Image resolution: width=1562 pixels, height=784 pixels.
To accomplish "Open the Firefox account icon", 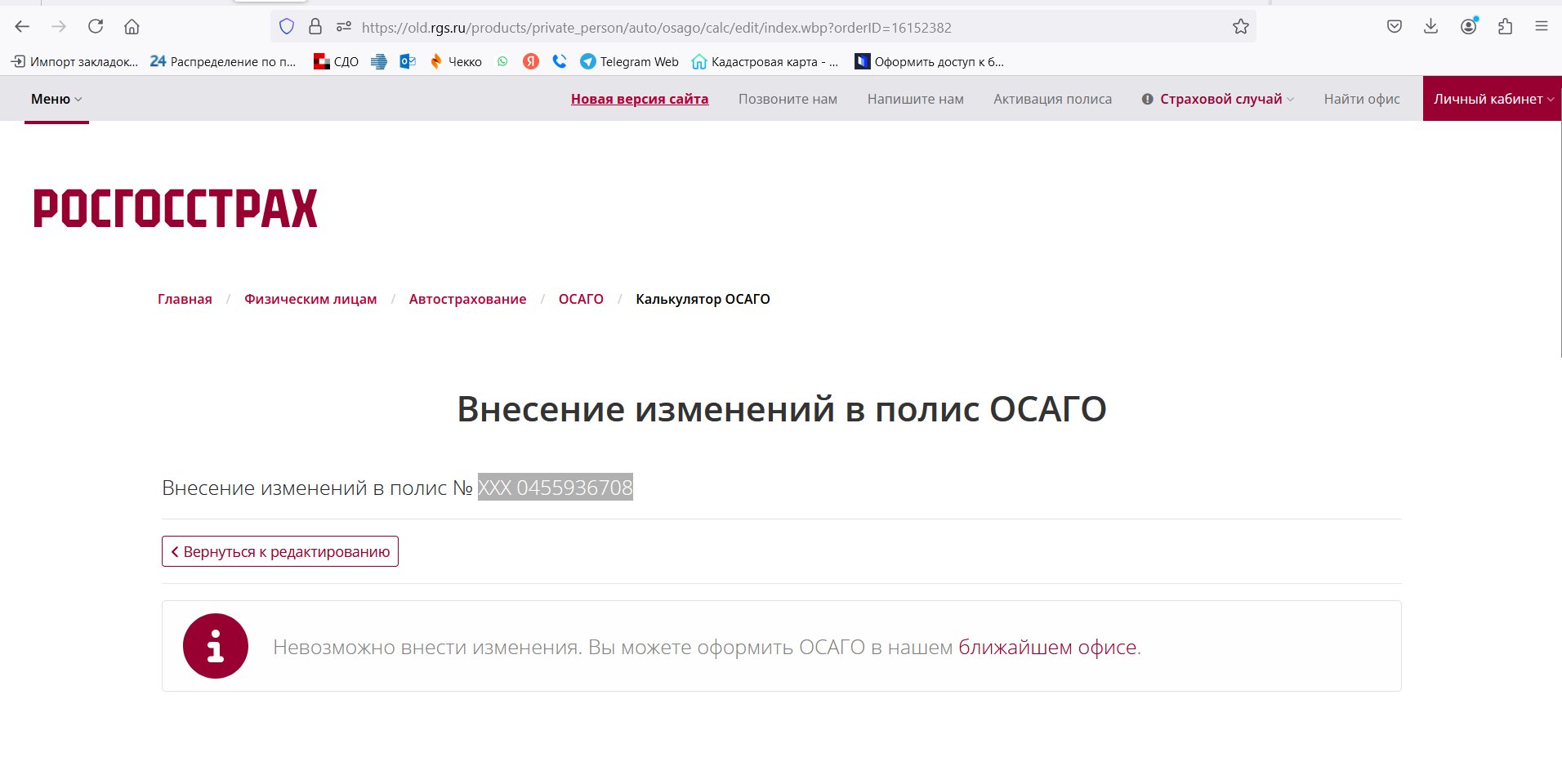I will click(x=1469, y=27).
